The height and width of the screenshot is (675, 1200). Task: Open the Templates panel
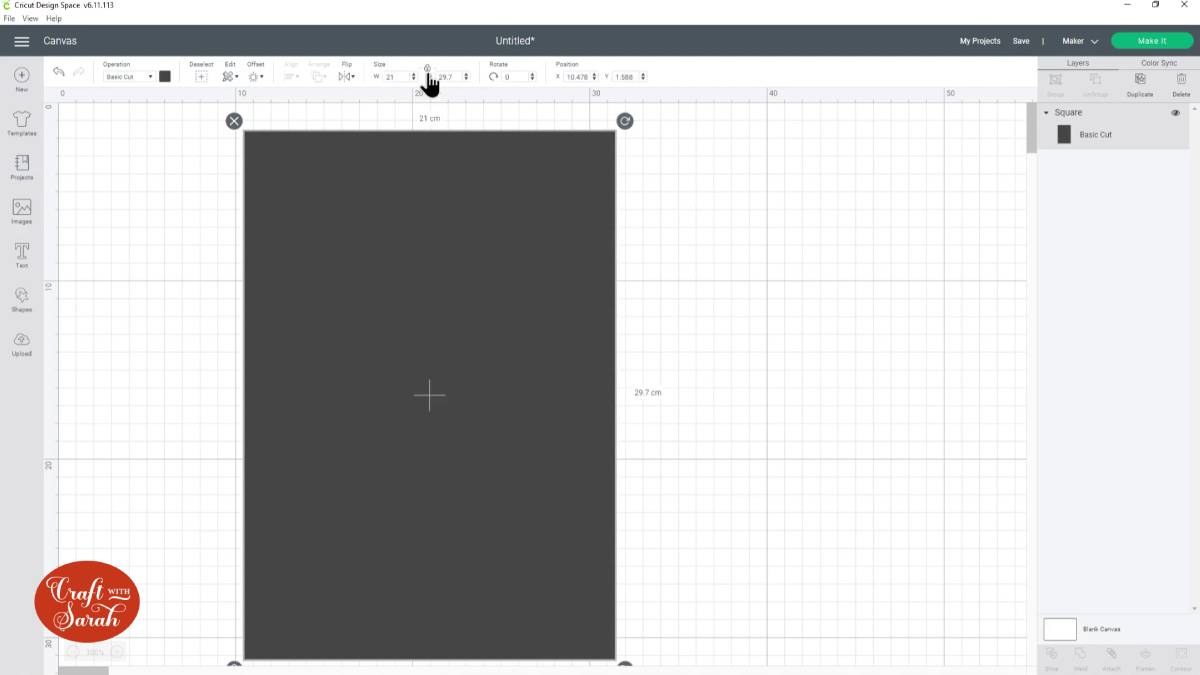[x=21, y=123]
